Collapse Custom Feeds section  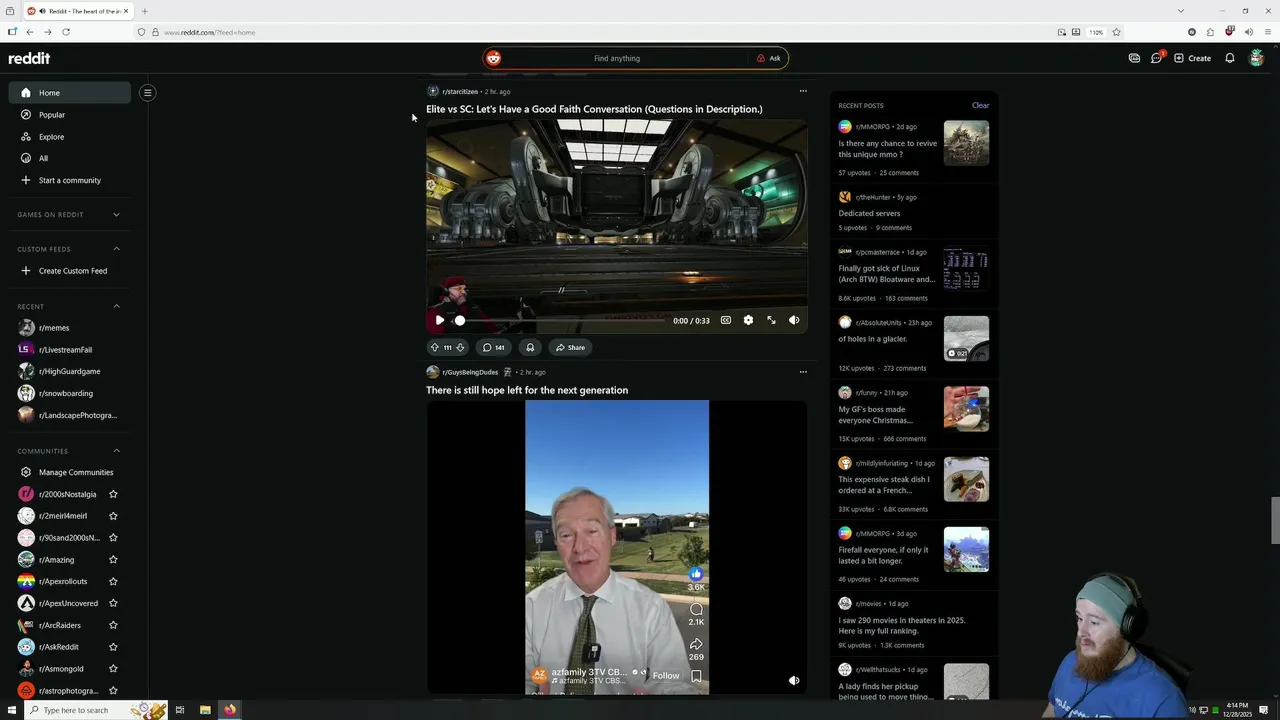(x=116, y=249)
